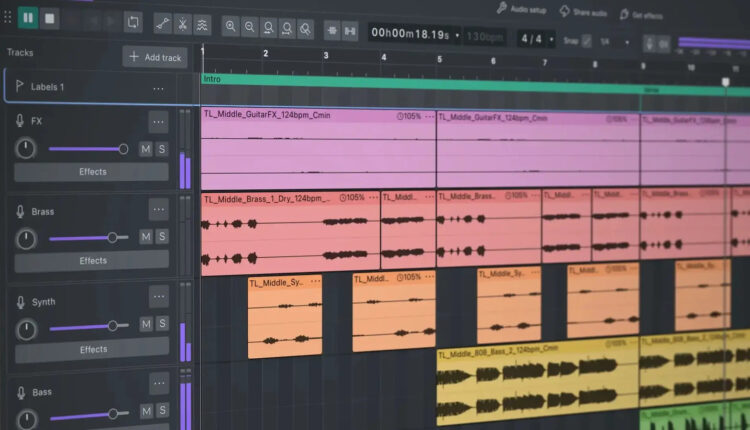Adjust the FX track volume slider

coord(88,149)
